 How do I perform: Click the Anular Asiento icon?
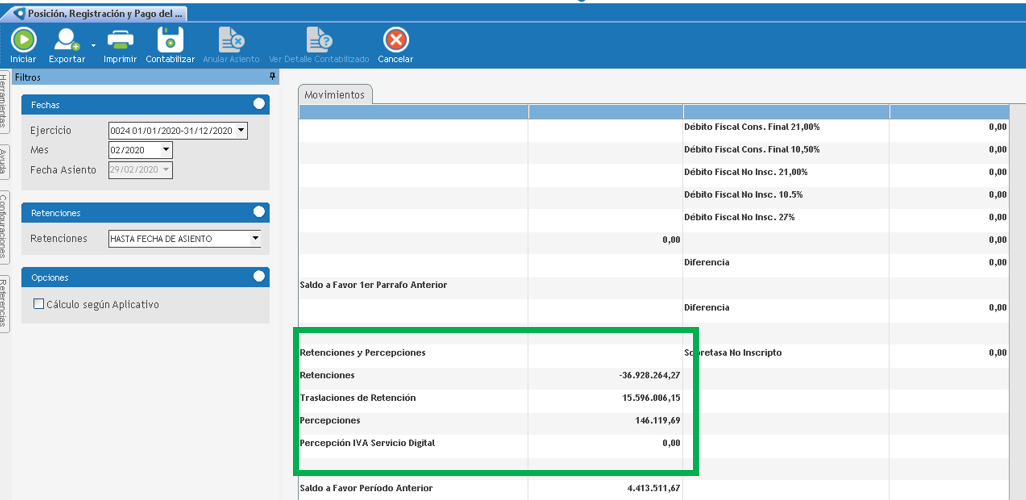231,40
